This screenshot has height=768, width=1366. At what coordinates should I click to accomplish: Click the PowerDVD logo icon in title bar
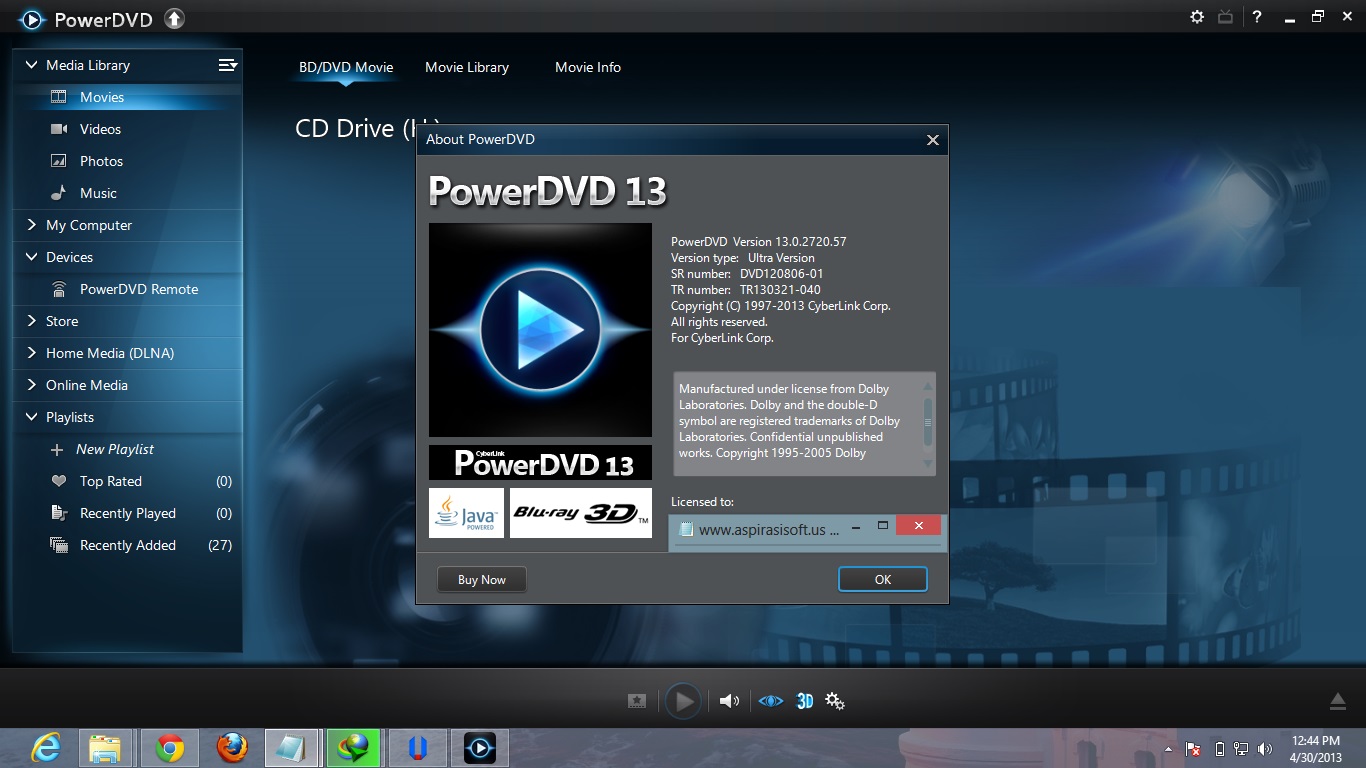(x=32, y=18)
